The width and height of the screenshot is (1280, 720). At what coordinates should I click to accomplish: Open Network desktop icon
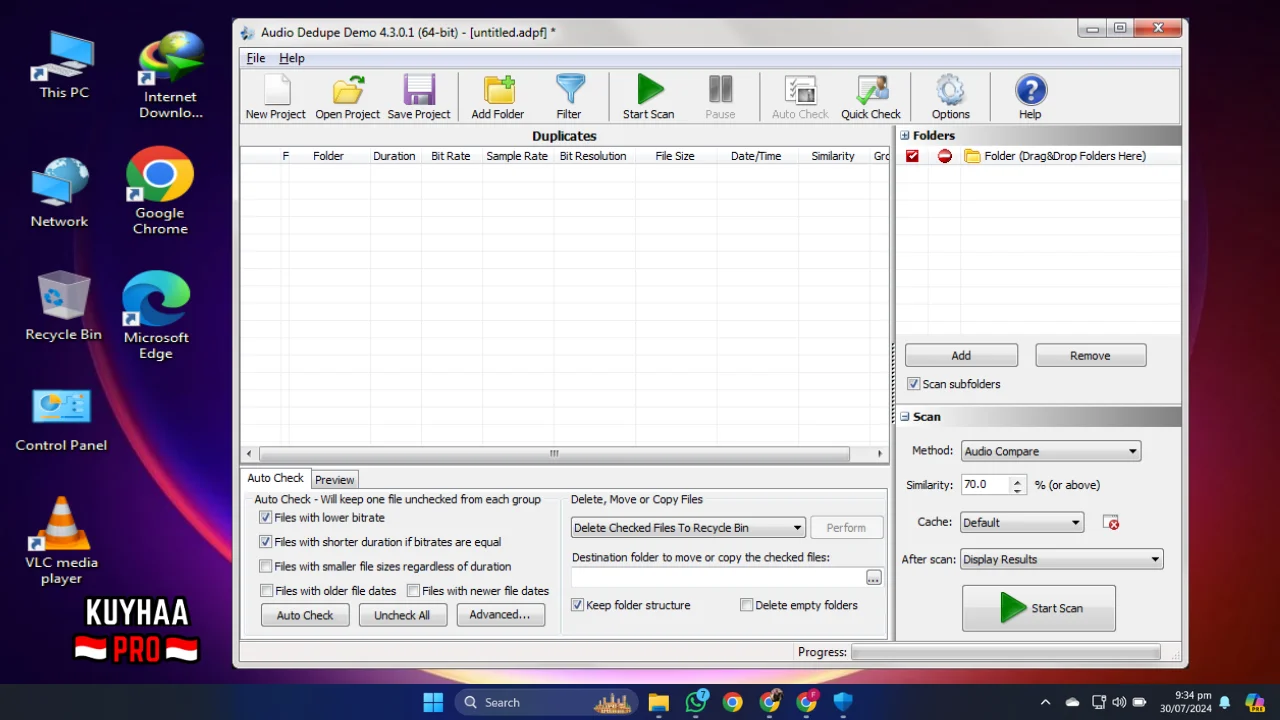(59, 193)
